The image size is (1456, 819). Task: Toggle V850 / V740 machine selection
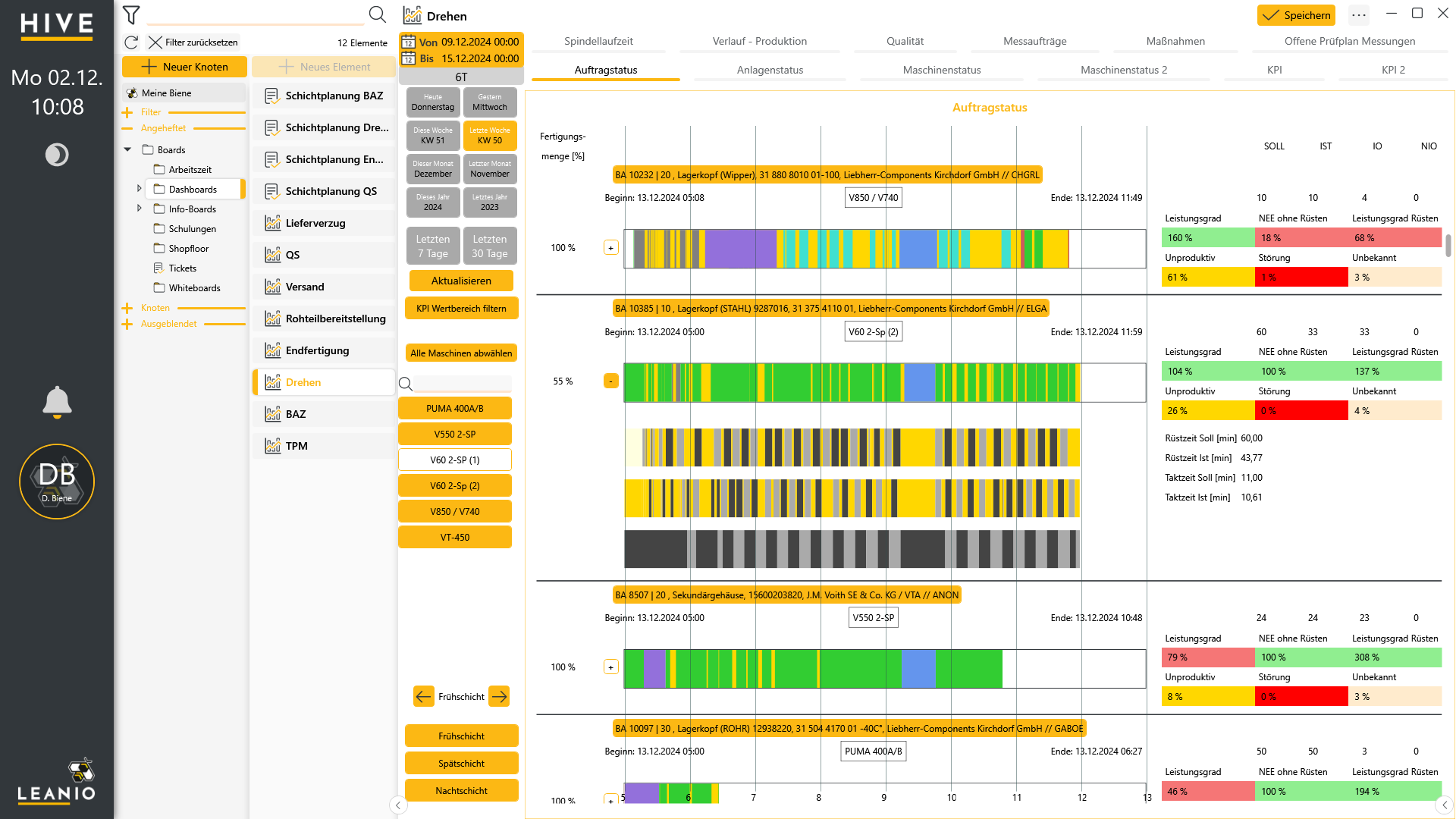(455, 512)
